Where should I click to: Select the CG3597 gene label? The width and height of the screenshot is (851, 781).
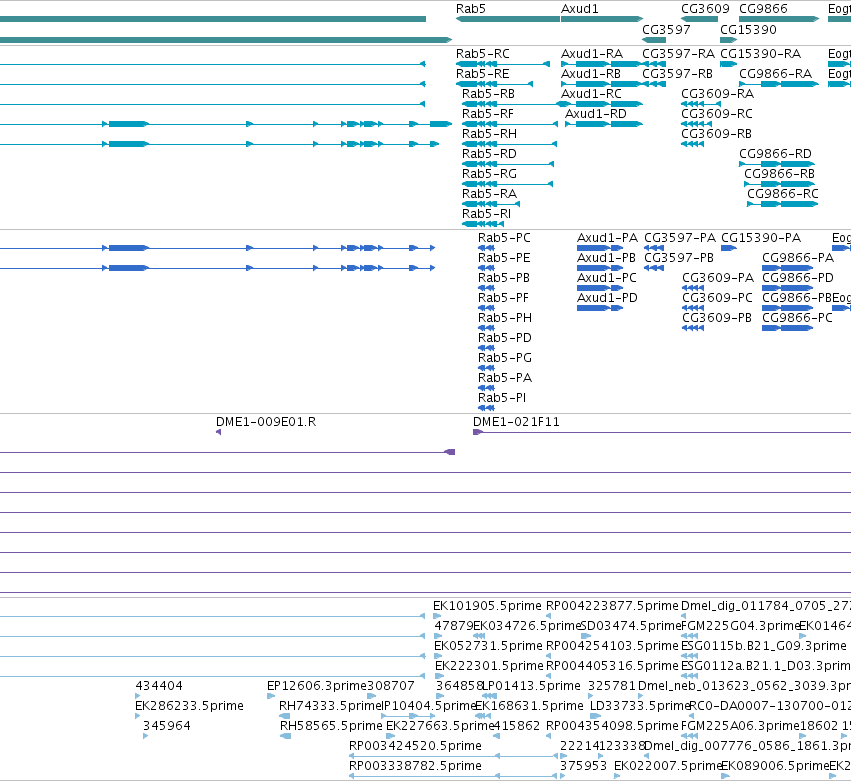(666, 29)
